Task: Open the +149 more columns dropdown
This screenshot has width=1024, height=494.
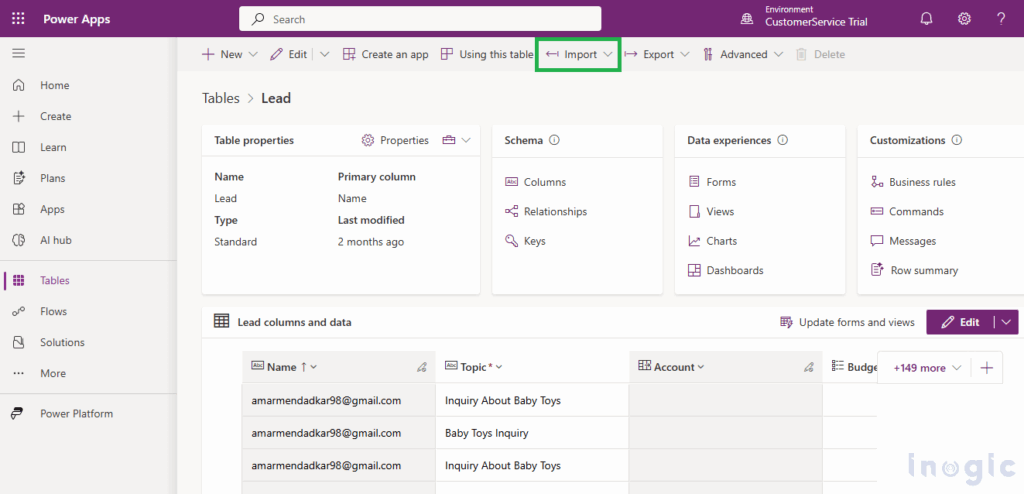Action: pos(927,368)
